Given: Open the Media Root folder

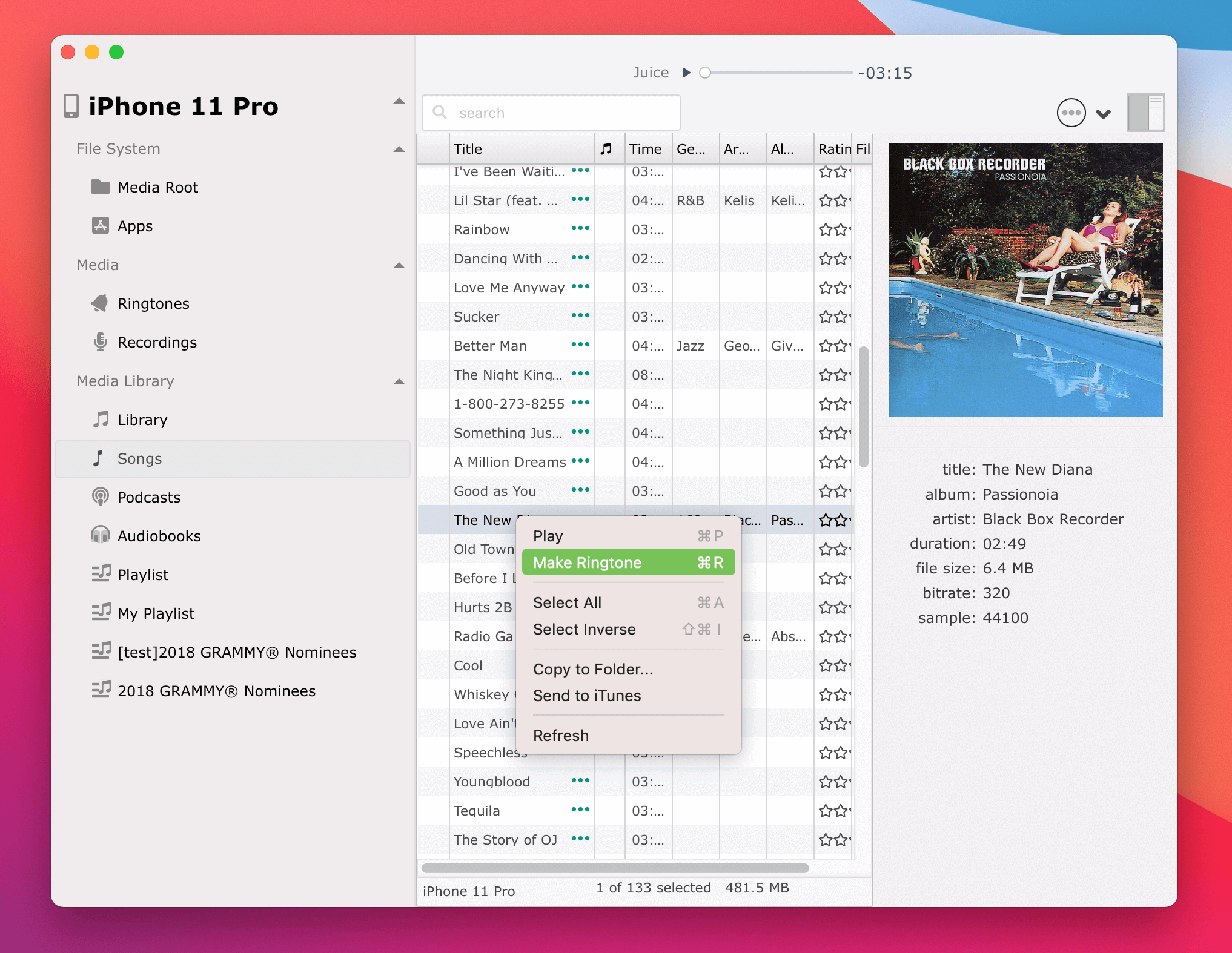Looking at the screenshot, I should (x=144, y=187).
